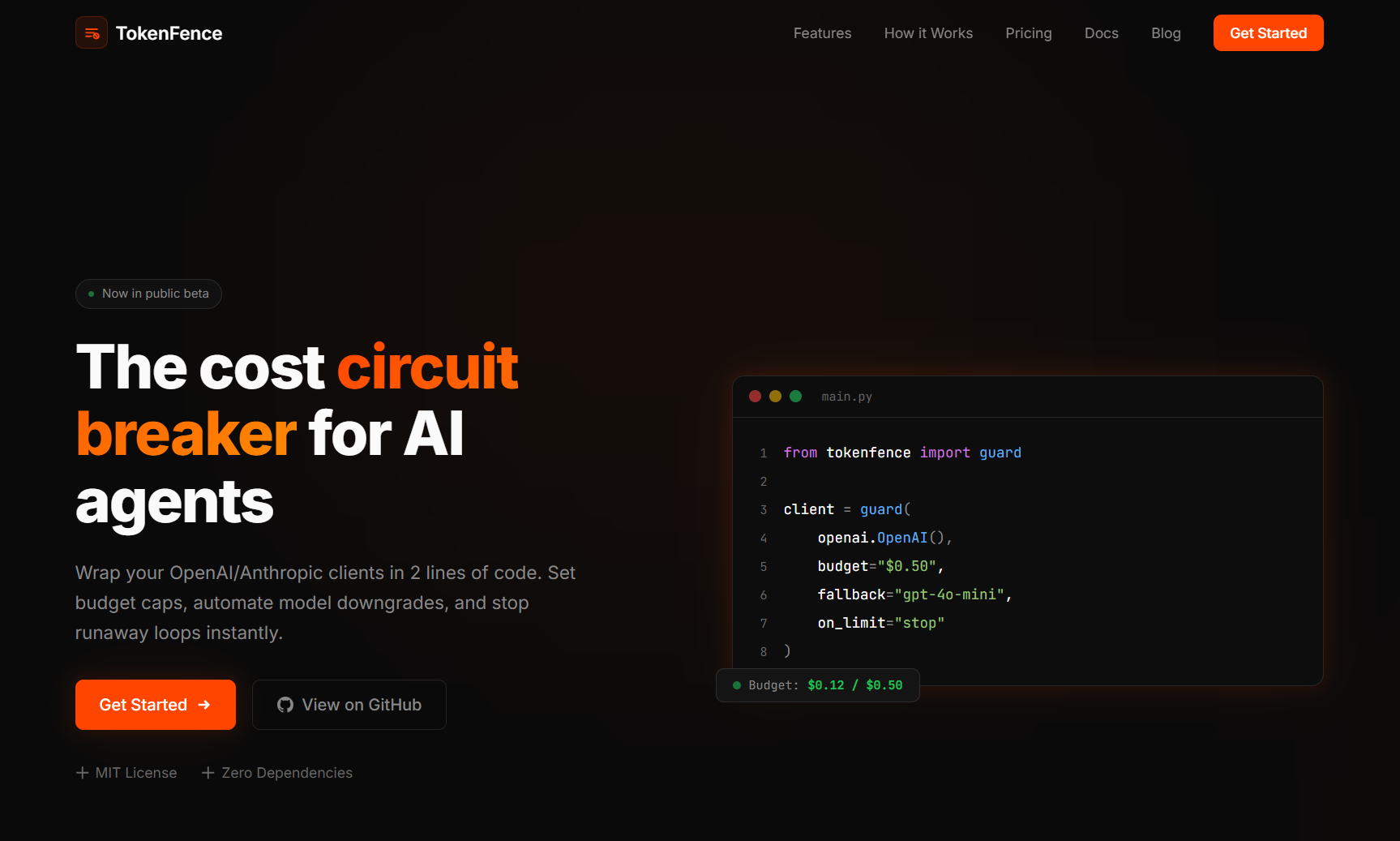1400x841 pixels.
Task: Click the fallback="gpt-4o-mini" code line
Action: pos(914,594)
